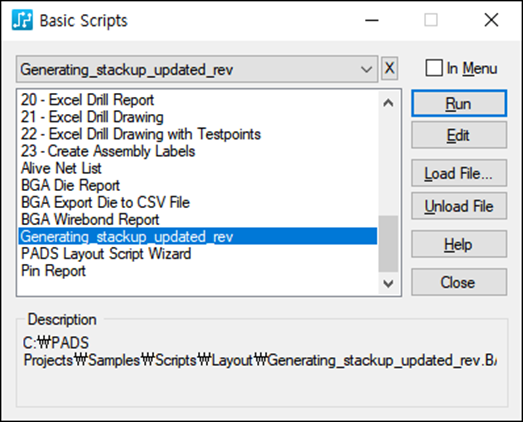Click Unload File button
Viewport: 523px width, 422px height.
(459, 206)
